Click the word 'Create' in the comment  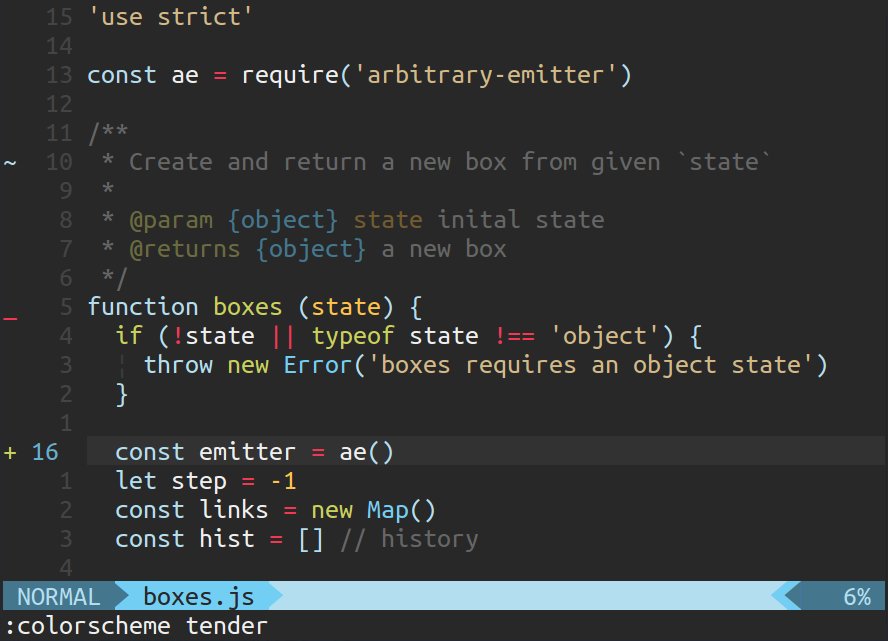[x=170, y=162]
